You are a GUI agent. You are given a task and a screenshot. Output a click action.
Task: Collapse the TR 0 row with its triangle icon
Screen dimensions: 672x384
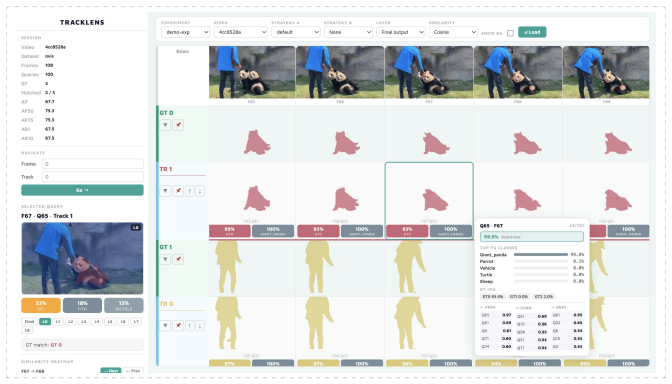pos(165,326)
